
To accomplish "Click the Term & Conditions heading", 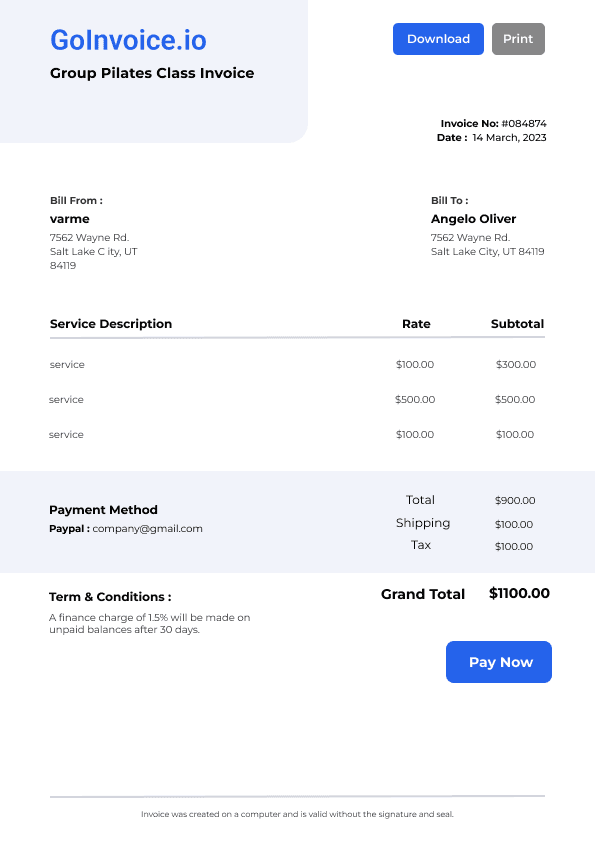I will pos(110,597).
